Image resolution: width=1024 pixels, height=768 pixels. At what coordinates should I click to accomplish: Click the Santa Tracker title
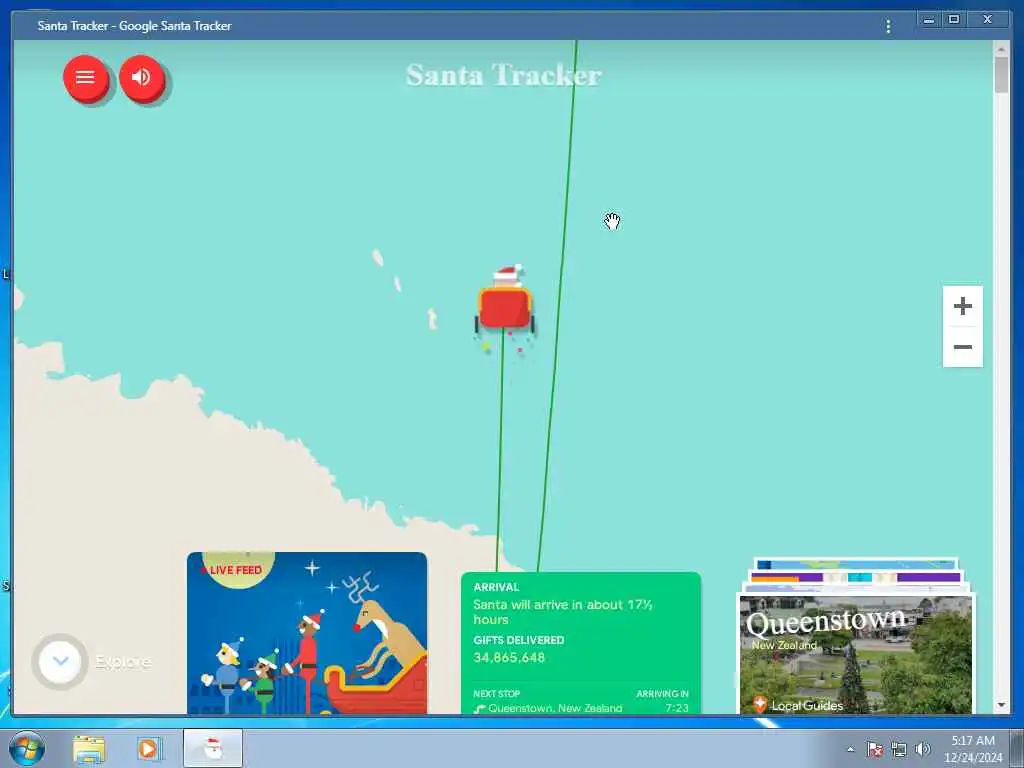click(x=504, y=75)
